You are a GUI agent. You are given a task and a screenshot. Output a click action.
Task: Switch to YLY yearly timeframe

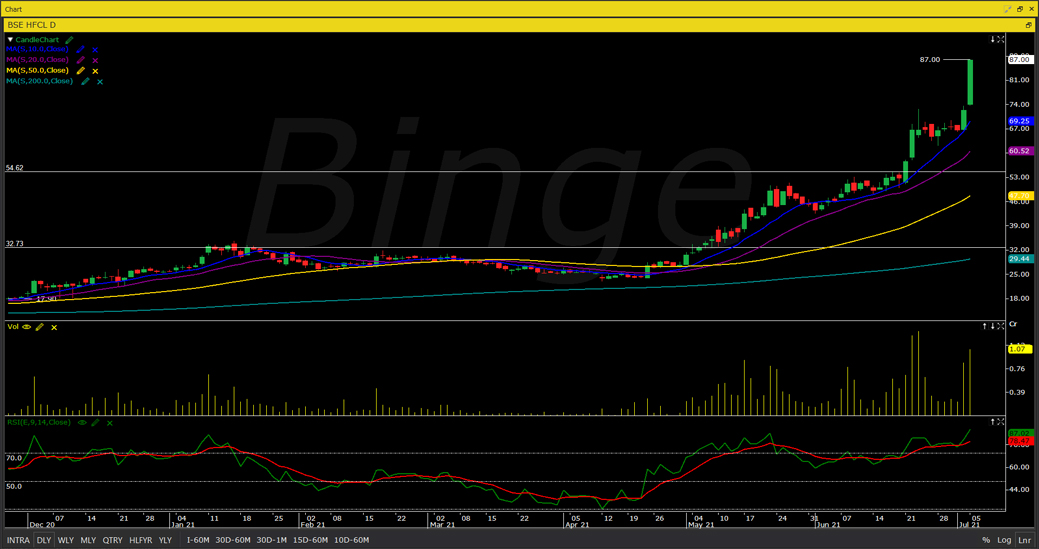pos(166,540)
